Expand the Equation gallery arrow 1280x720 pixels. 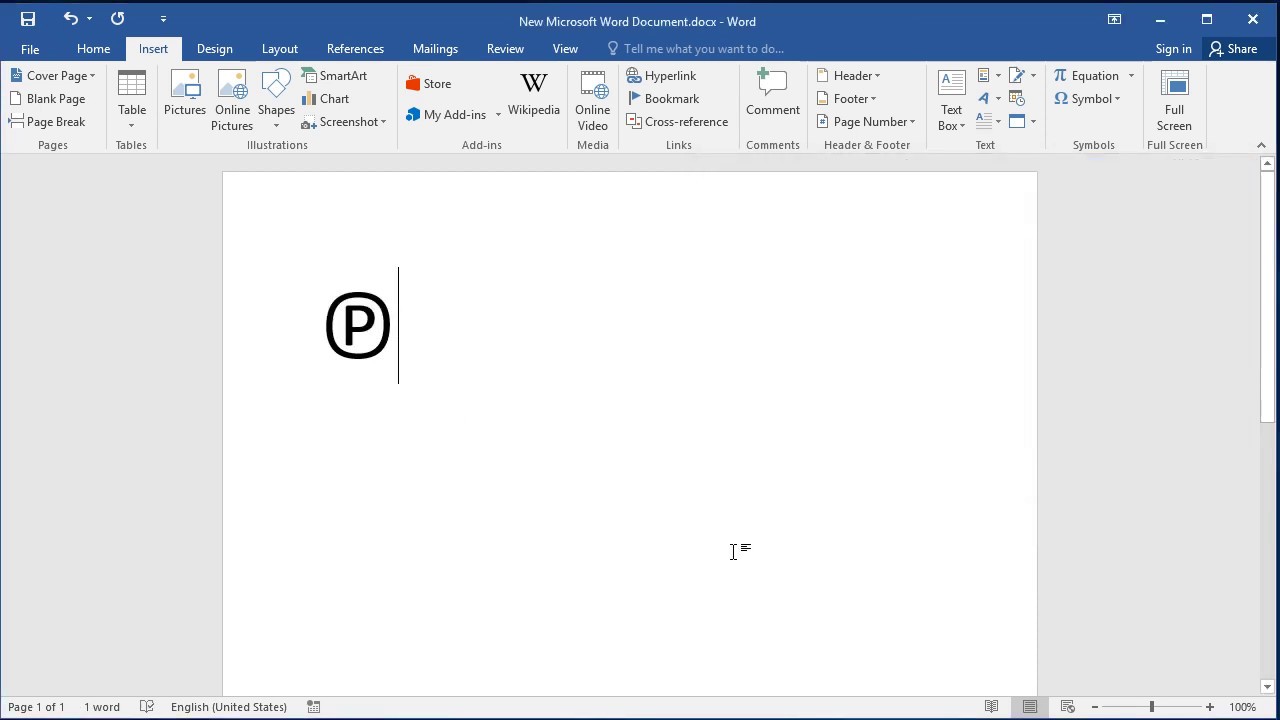[1132, 76]
